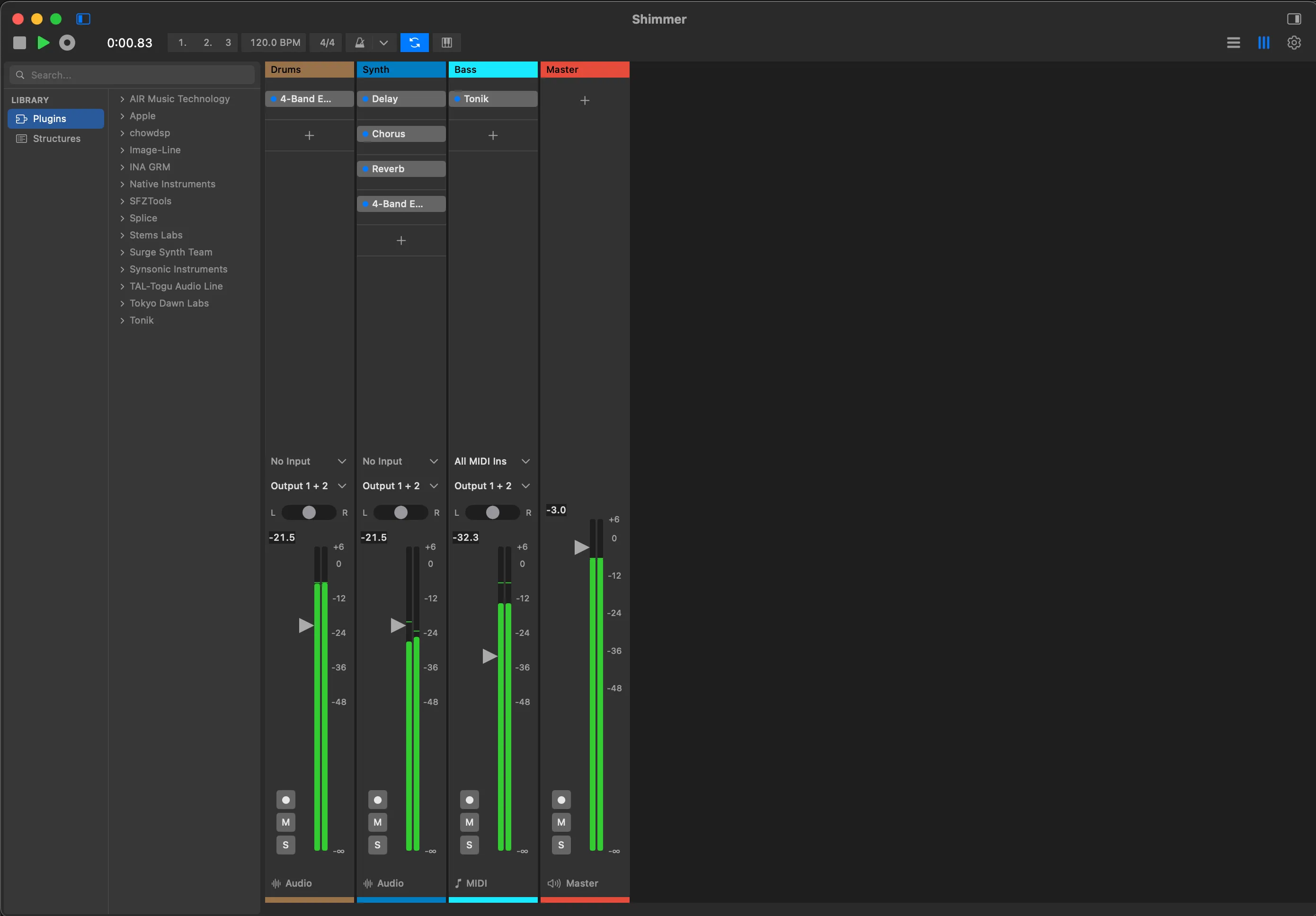The image size is (1316, 916).
Task: Select Plugins in the library sidebar
Action: 55,119
